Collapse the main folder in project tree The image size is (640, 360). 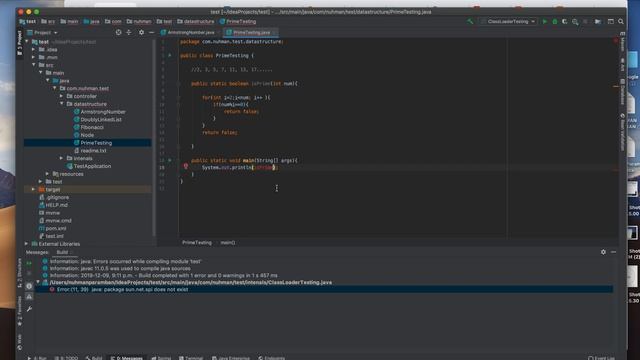click(41, 73)
